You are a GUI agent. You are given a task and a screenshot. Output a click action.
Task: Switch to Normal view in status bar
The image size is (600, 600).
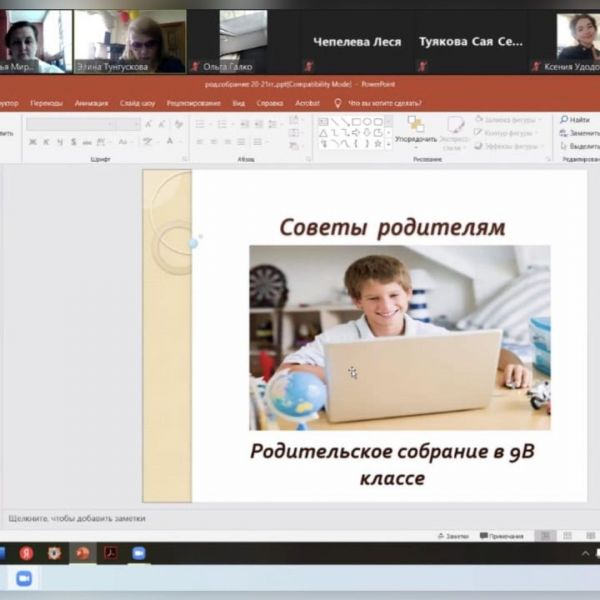point(546,536)
